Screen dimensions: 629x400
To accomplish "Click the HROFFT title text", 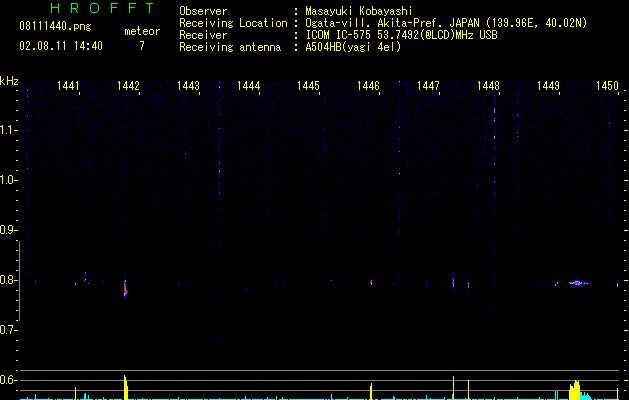I will (x=102, y=8).
